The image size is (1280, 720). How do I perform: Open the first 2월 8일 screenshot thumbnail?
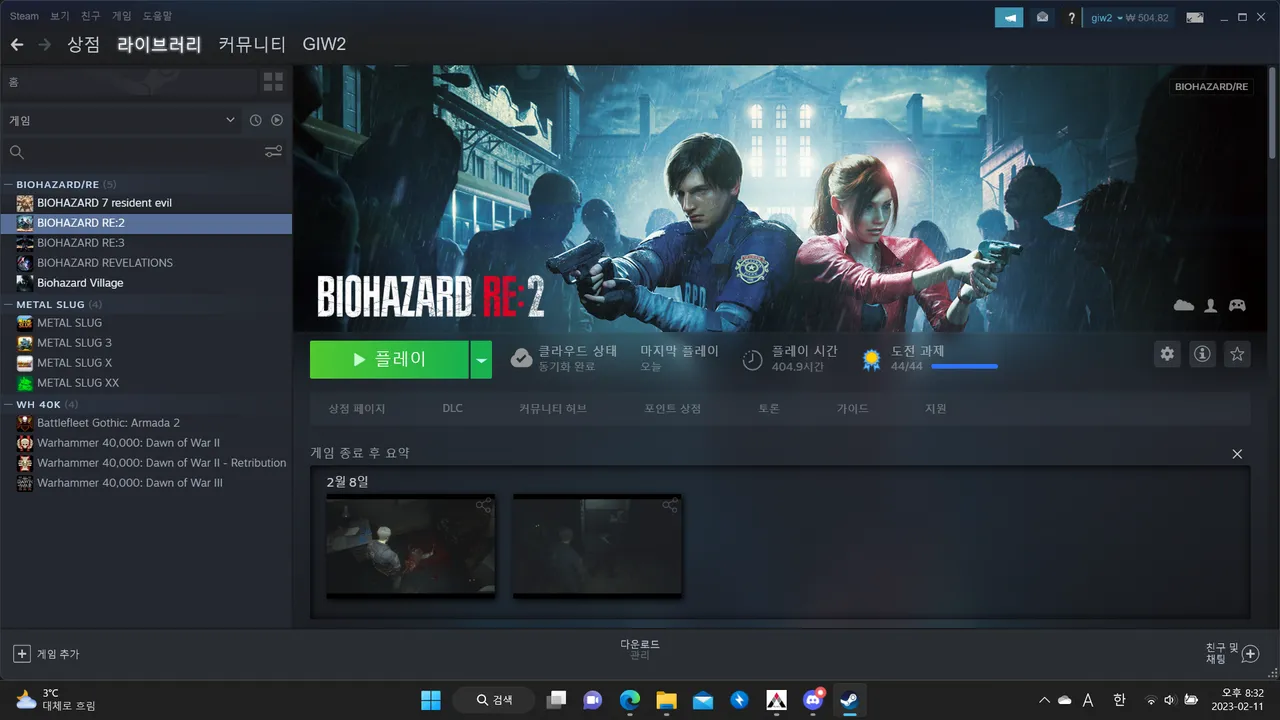410,546
